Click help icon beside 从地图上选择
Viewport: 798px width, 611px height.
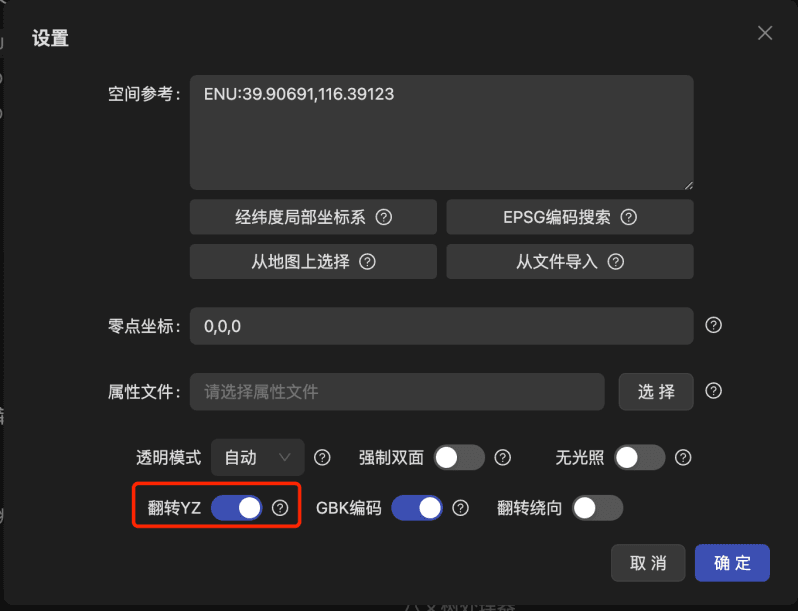tap(367, 261)
